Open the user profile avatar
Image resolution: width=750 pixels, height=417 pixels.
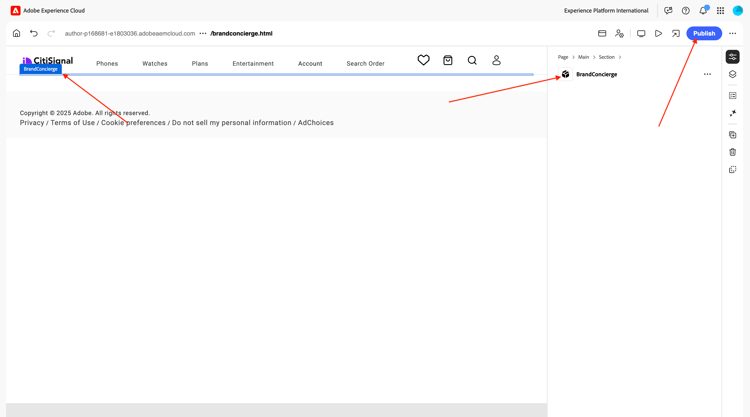(738, 10)
